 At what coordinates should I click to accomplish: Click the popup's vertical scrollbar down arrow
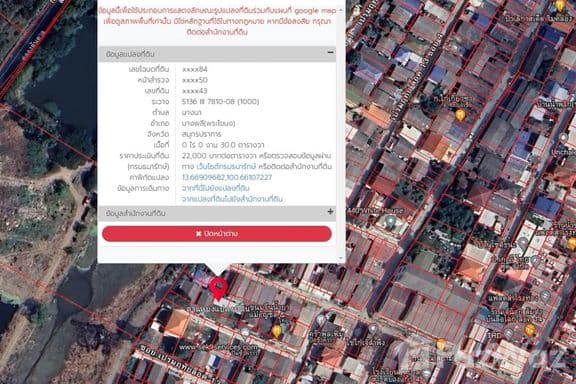341,258
